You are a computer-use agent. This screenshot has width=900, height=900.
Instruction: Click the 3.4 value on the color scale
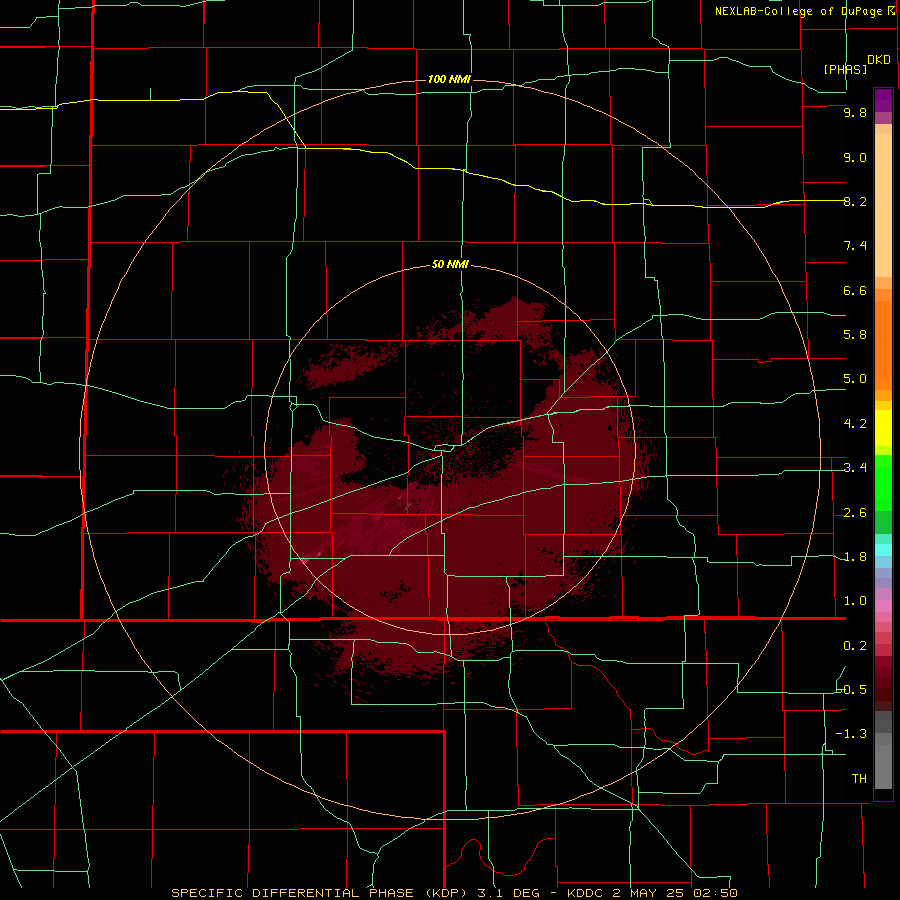855,468
